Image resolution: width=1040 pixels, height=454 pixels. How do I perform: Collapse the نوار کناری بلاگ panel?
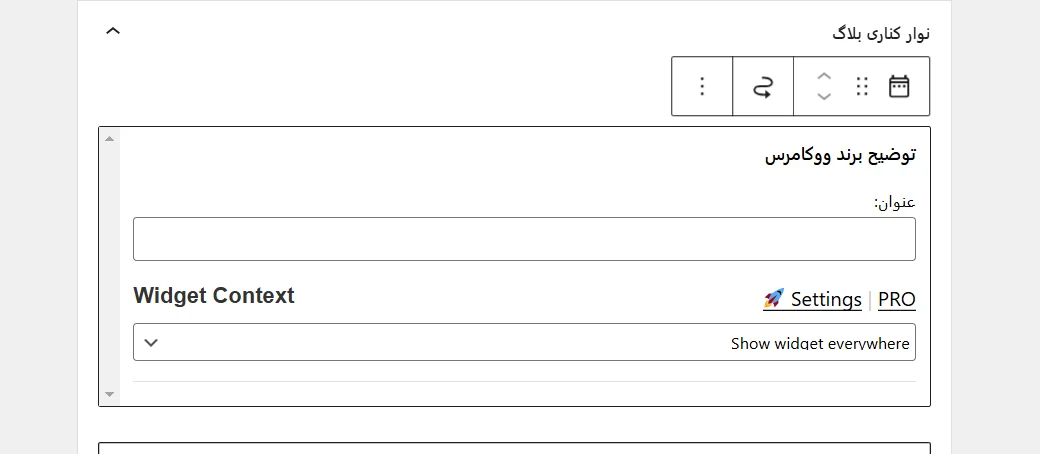click(x=113, y=31)
